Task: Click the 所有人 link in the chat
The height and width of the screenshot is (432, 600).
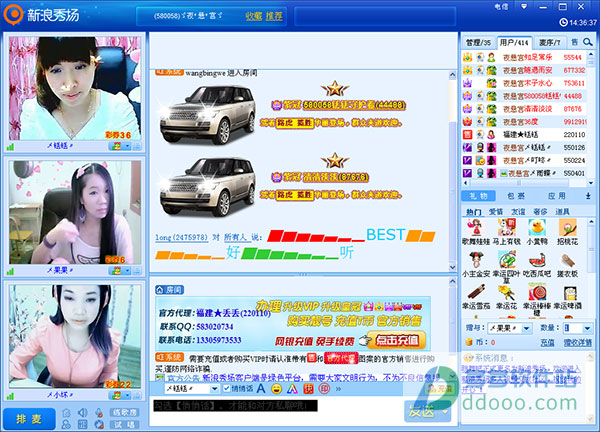Action: tap(235, 237)
